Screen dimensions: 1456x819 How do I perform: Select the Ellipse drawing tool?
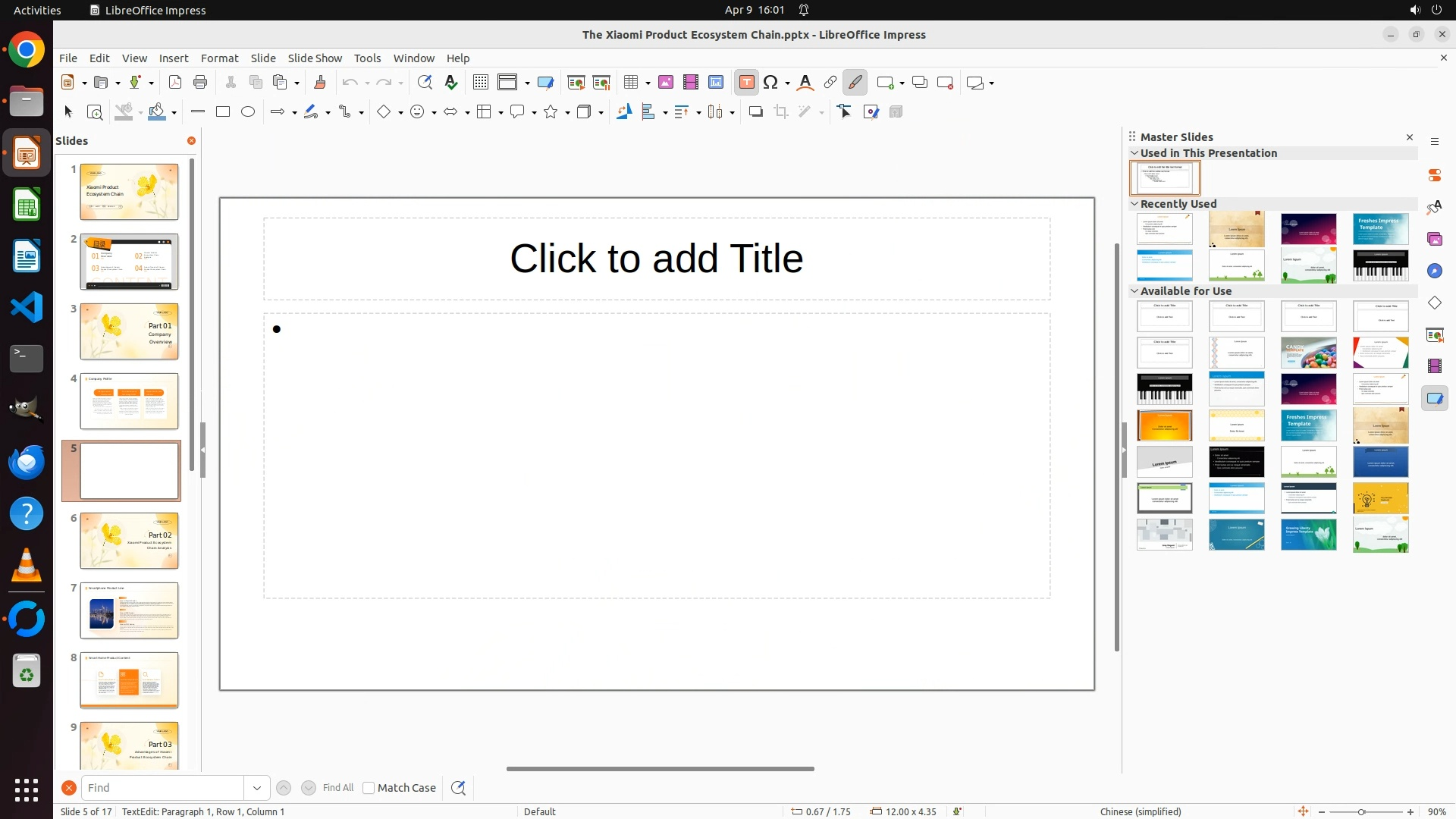[248, 112]
